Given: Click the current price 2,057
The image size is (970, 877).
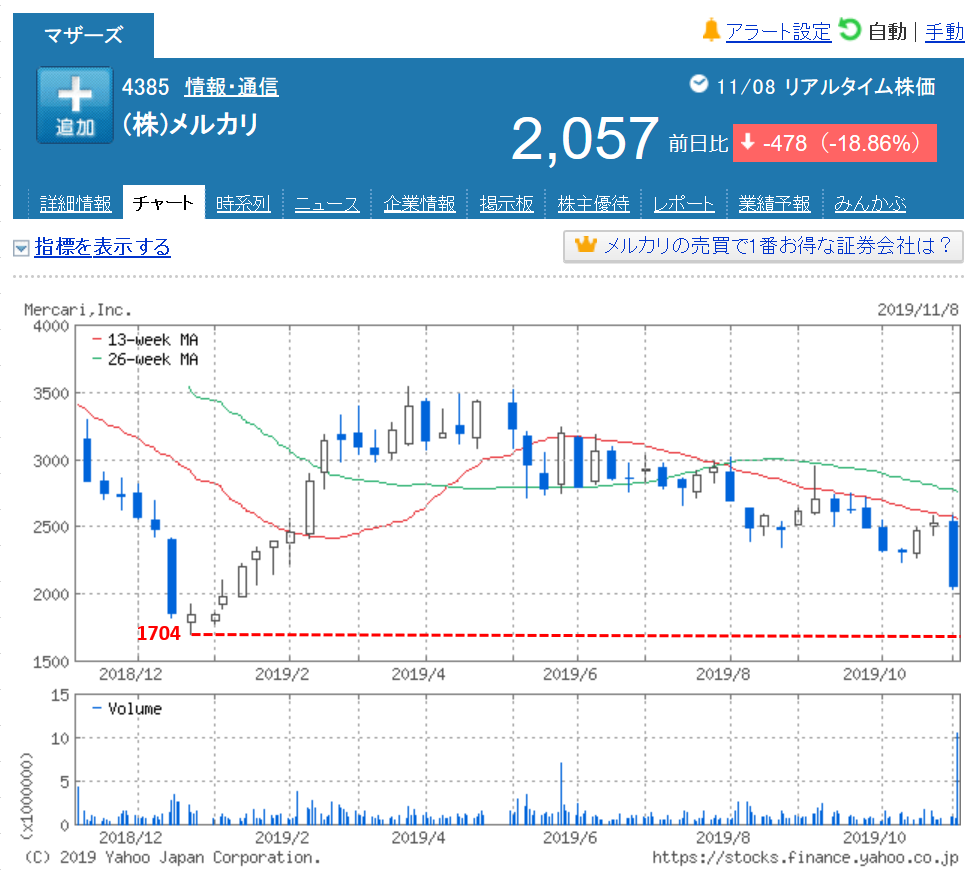Looking at the screenshot, I should click(x=585, y=140).
